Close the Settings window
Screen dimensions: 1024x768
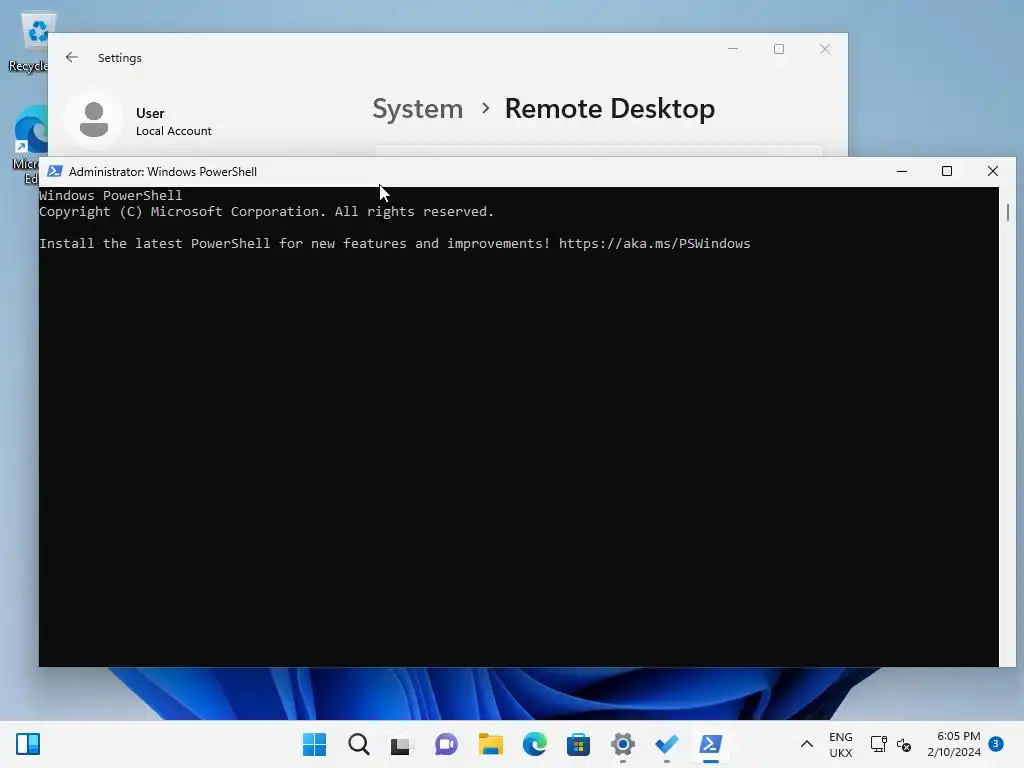pyautogui.click(x=825, y=49)
